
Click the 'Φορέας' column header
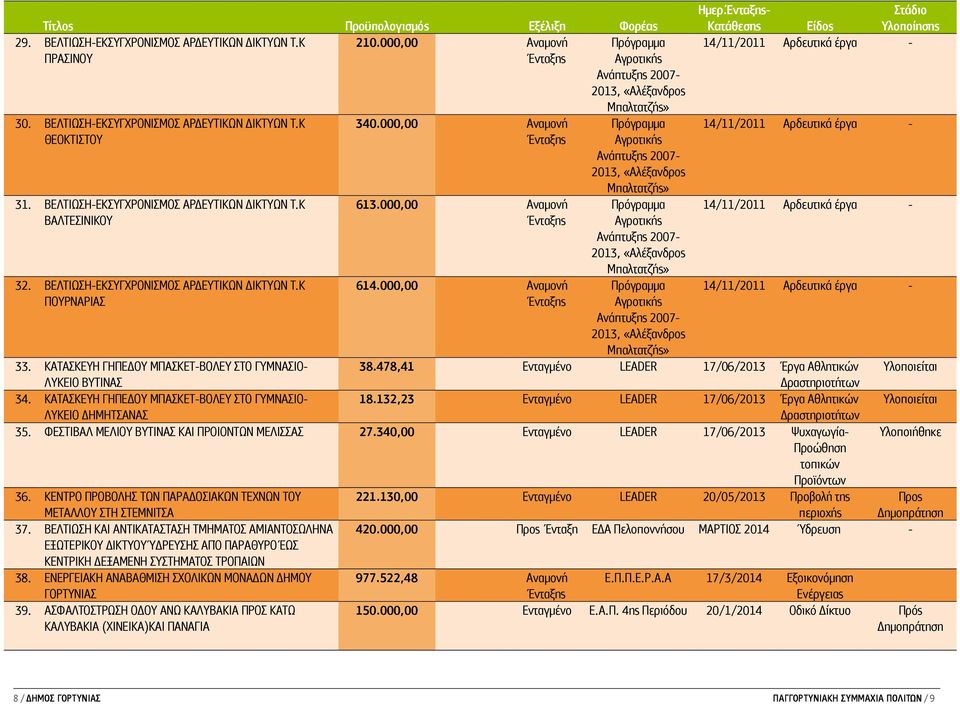click(x=638, y=26)
